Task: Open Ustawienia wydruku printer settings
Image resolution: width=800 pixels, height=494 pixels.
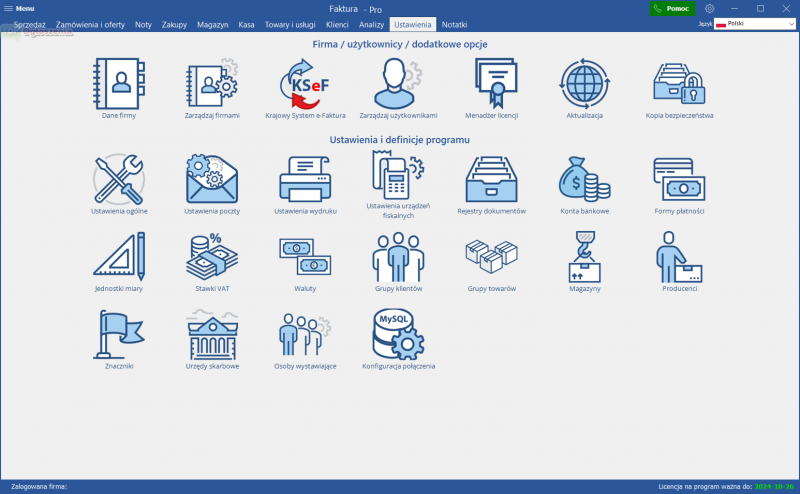Action: point(305,180)
